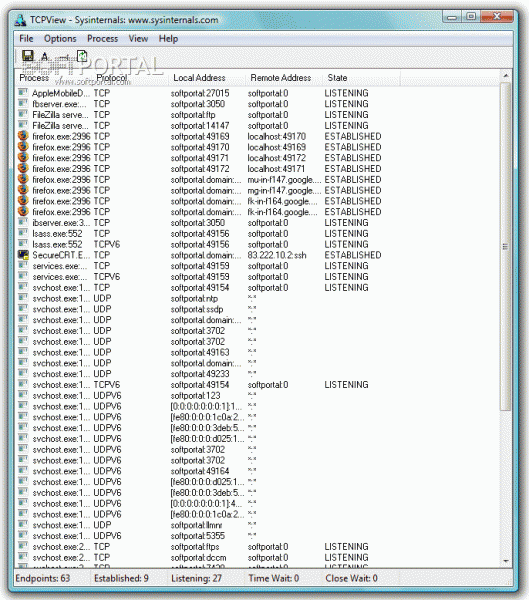Select local address softportal:14147
The image size is (529, 600).
pos(200,126)
